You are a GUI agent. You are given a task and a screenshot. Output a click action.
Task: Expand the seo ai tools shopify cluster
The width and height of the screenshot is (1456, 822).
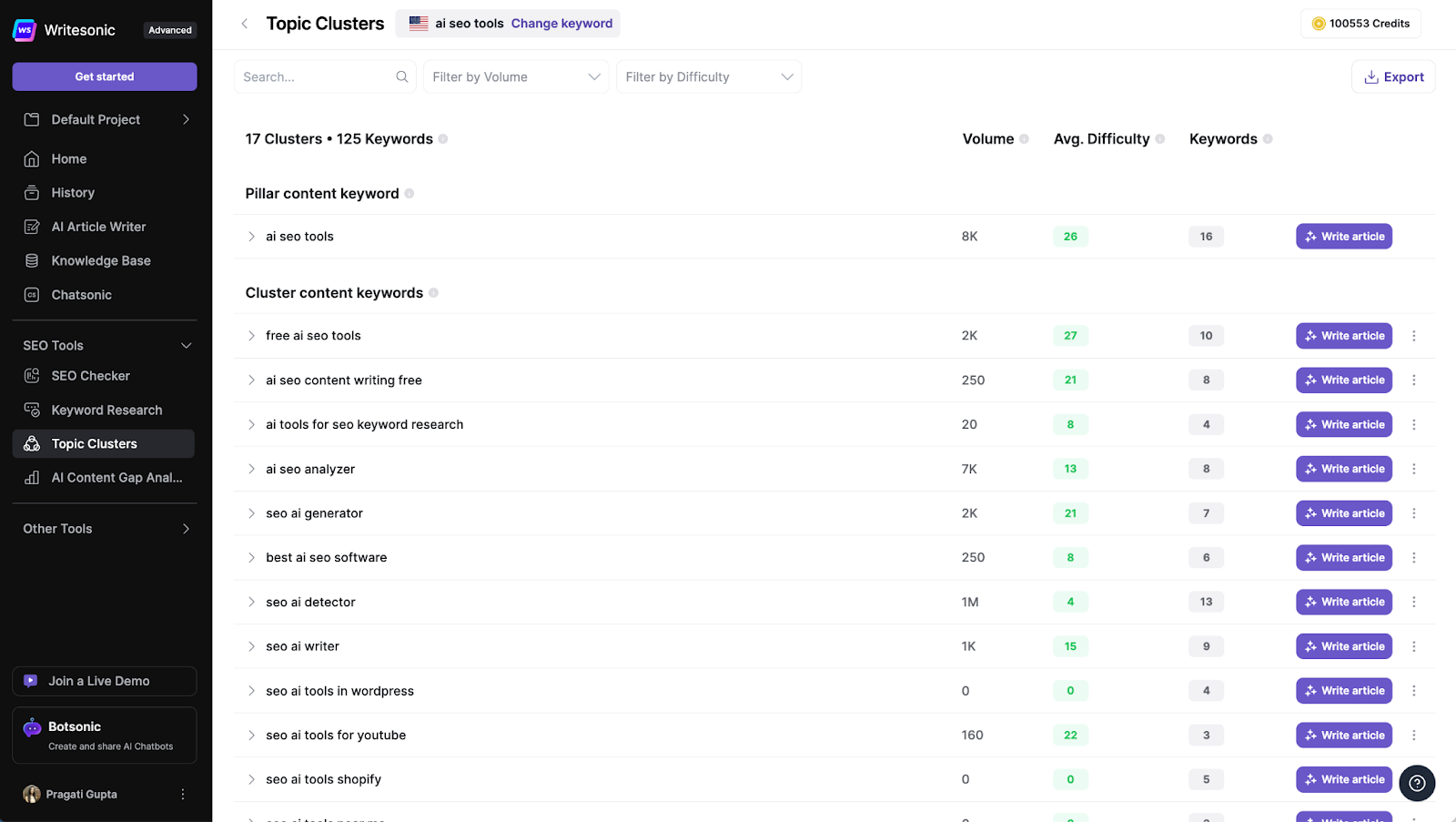[251, 780]
